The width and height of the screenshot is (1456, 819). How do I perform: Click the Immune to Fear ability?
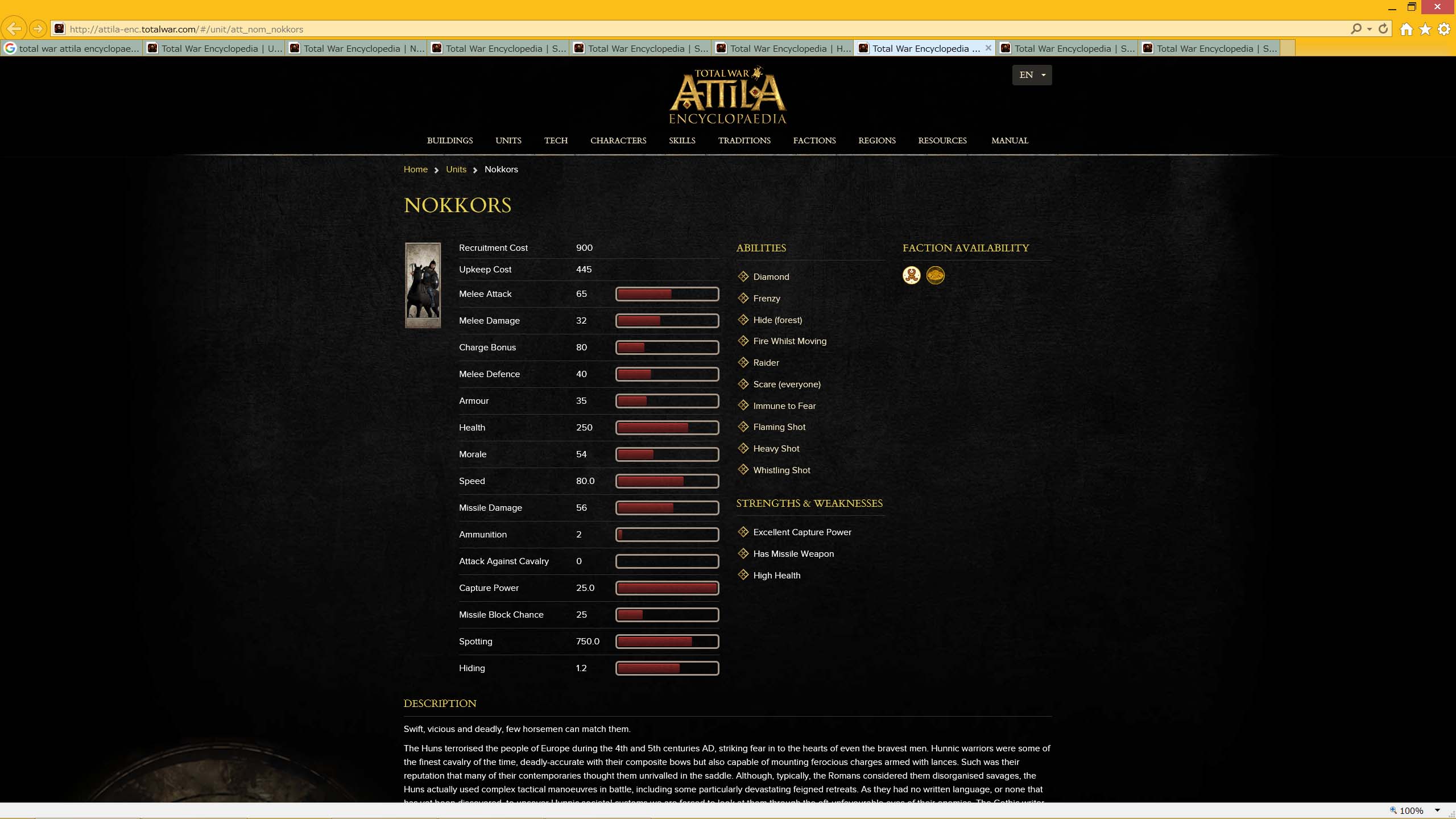point(784,406)
